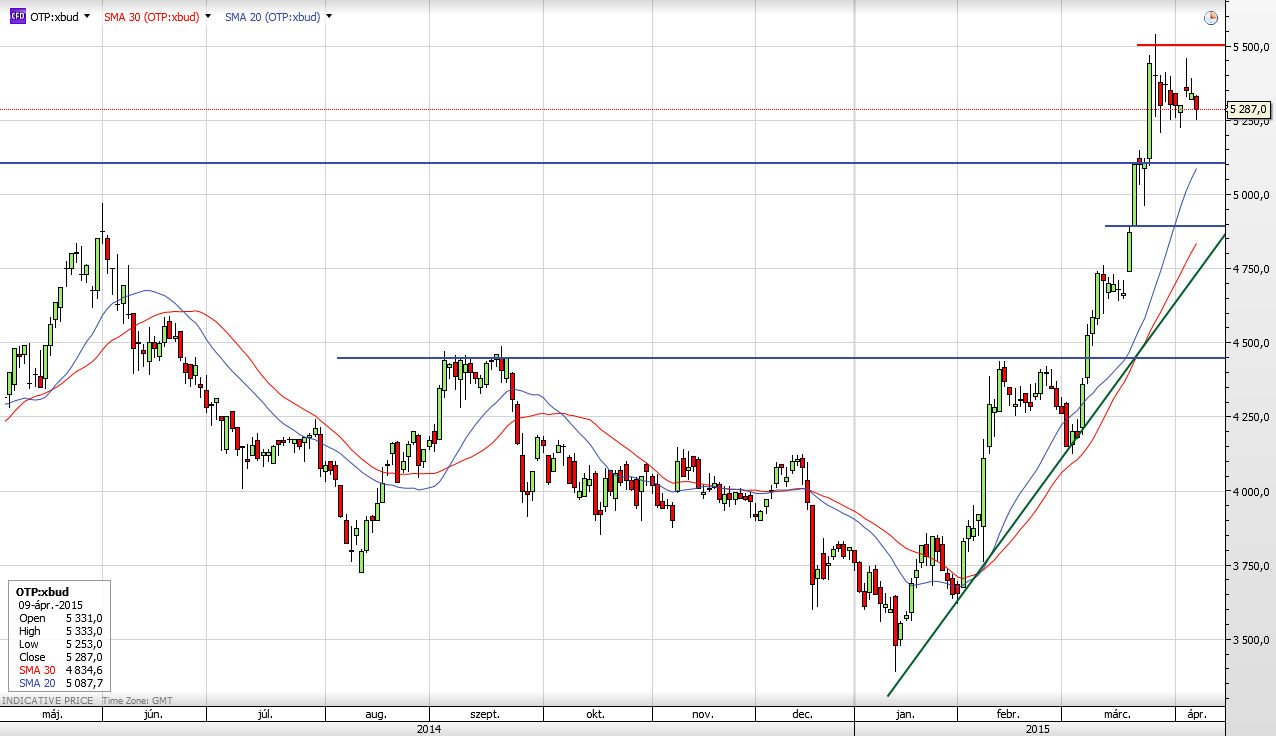The height and width of the screenshot is (736, 1276).
Task: Open the OTP:xbud instrument dropdown arrow
Action: point(87,17)
